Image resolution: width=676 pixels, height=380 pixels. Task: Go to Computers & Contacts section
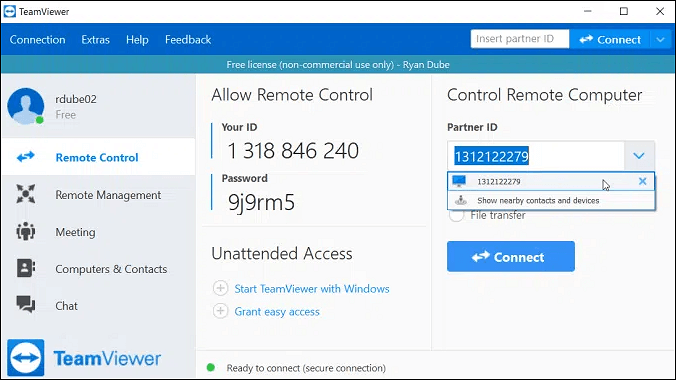pos(98,269)
